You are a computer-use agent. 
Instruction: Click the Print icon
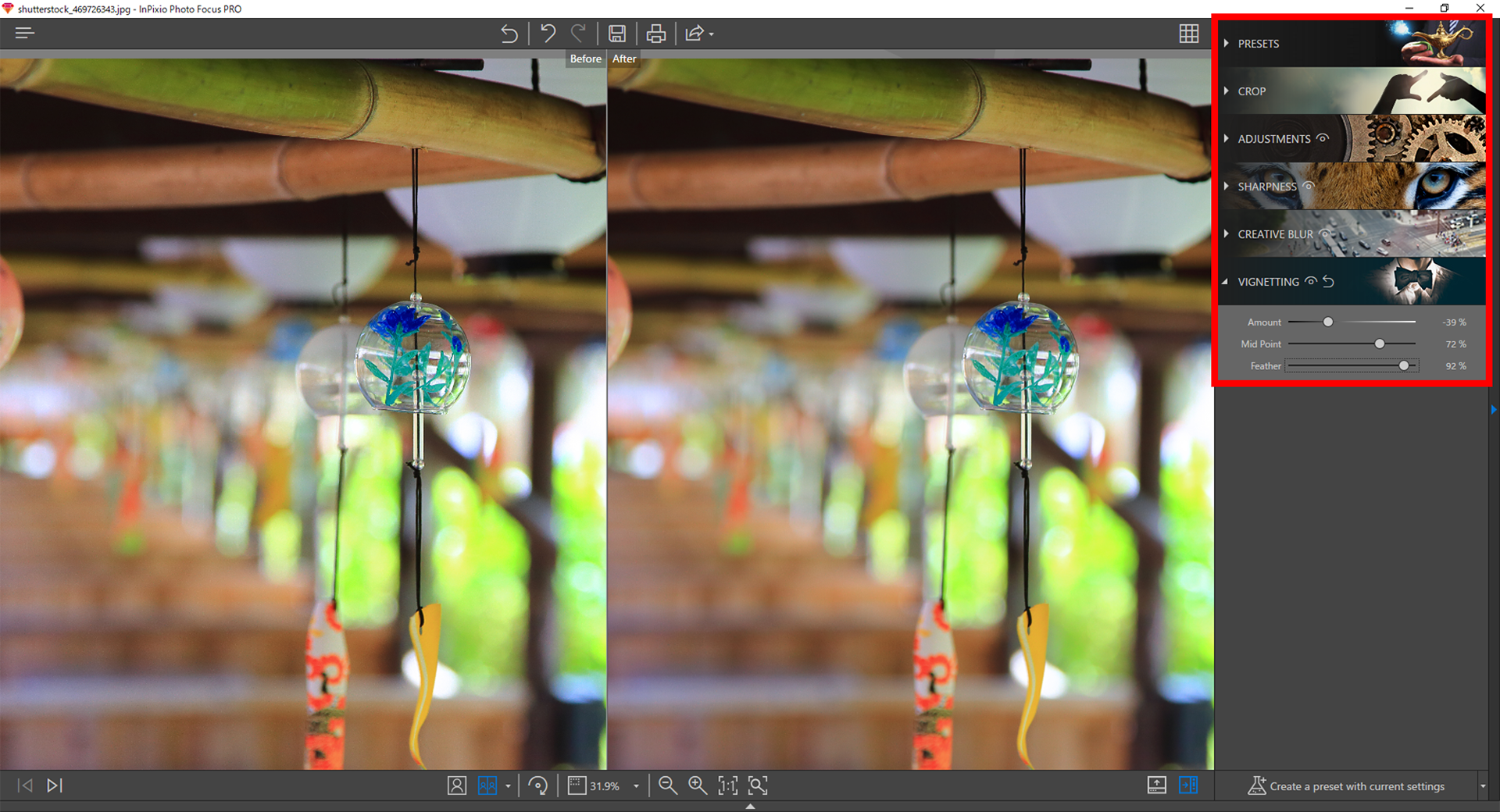pos(656,34)
